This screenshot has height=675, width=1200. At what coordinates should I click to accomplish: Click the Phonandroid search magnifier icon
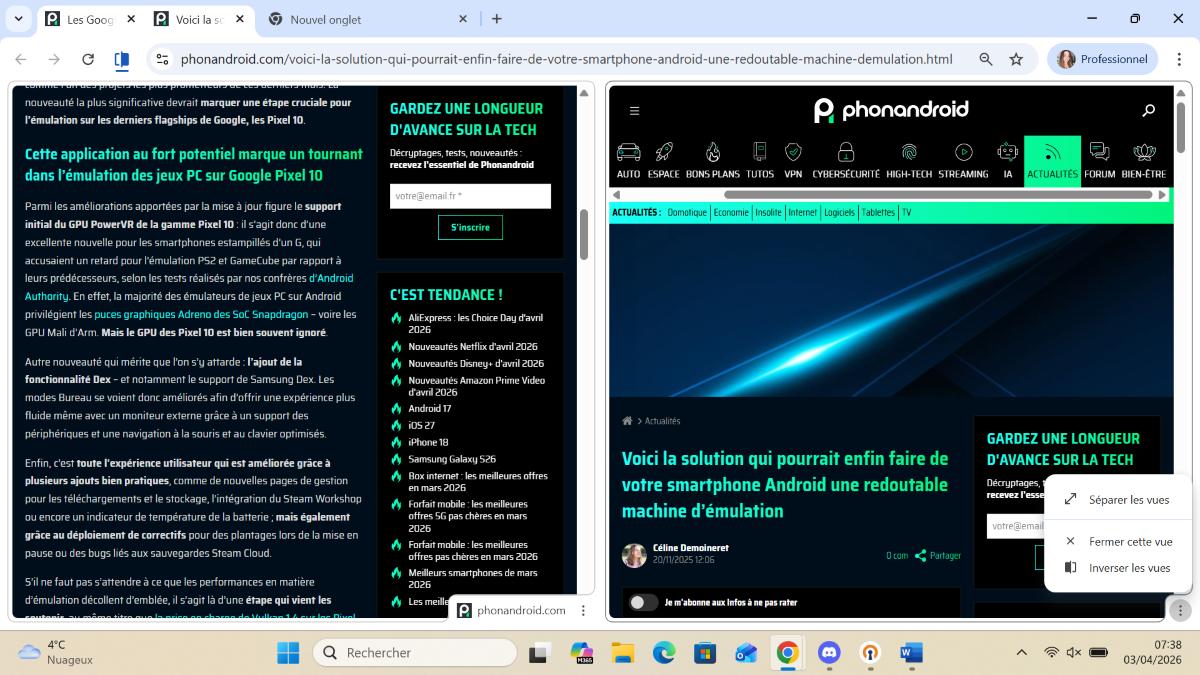[1148, 110]
